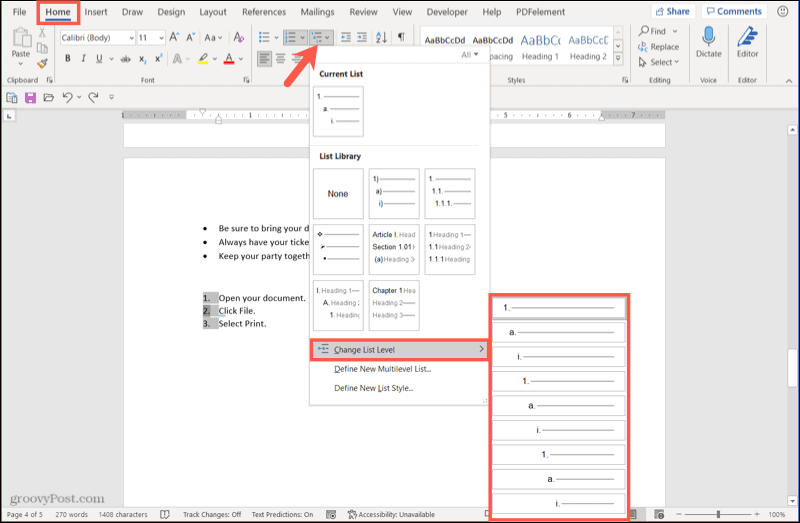Click the Replace button

coord(659,47)
